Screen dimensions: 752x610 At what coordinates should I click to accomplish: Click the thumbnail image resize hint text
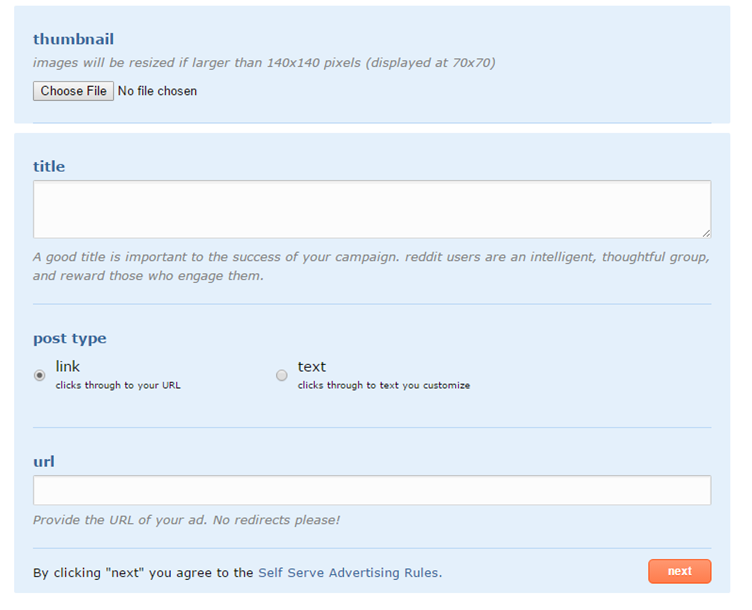[x=264, y=63]
